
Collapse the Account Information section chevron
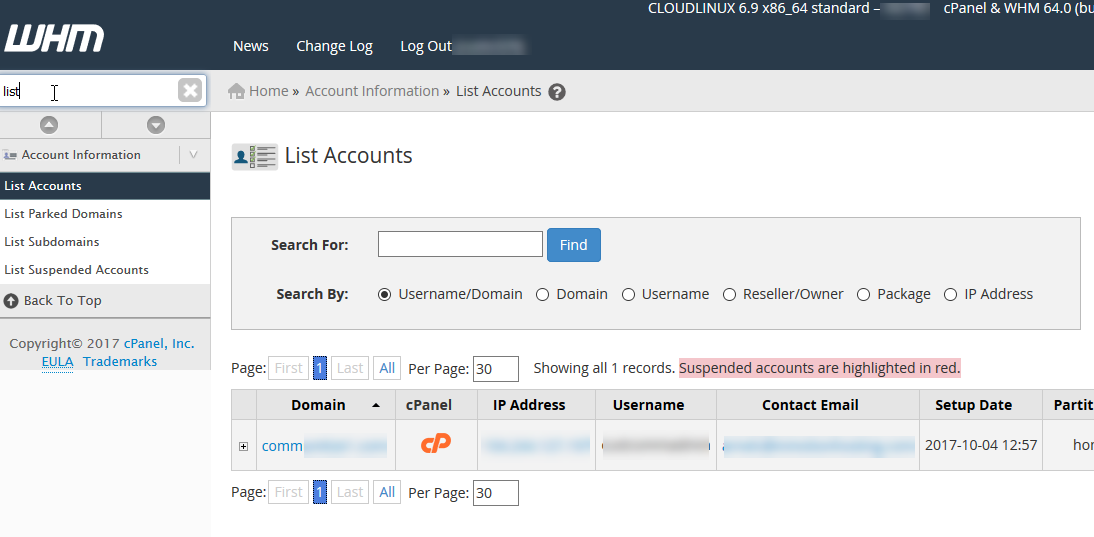(x=193, y=155)
